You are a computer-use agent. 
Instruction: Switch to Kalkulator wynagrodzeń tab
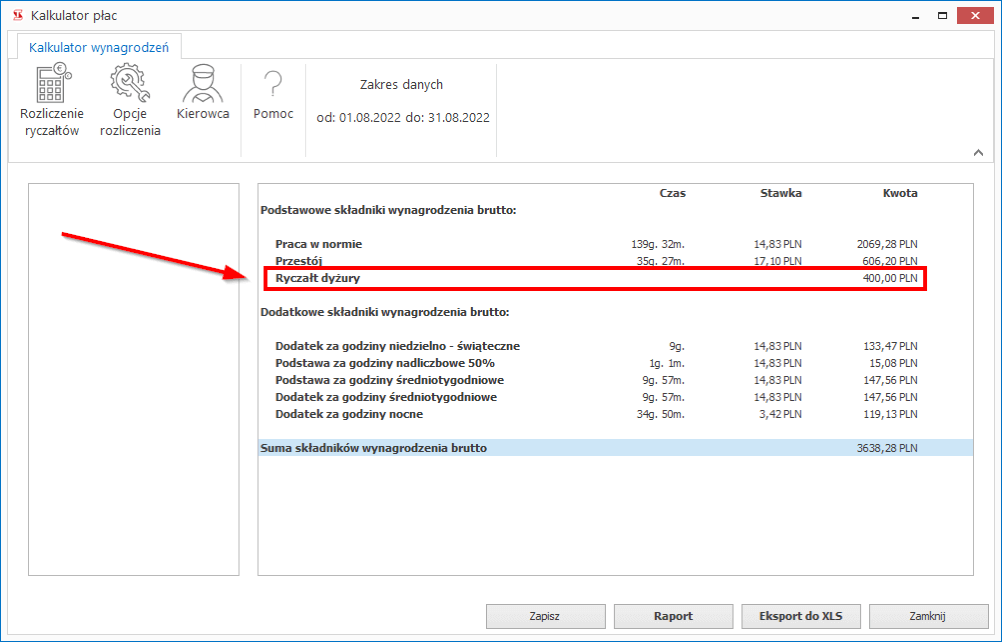(x=99, y=47)
